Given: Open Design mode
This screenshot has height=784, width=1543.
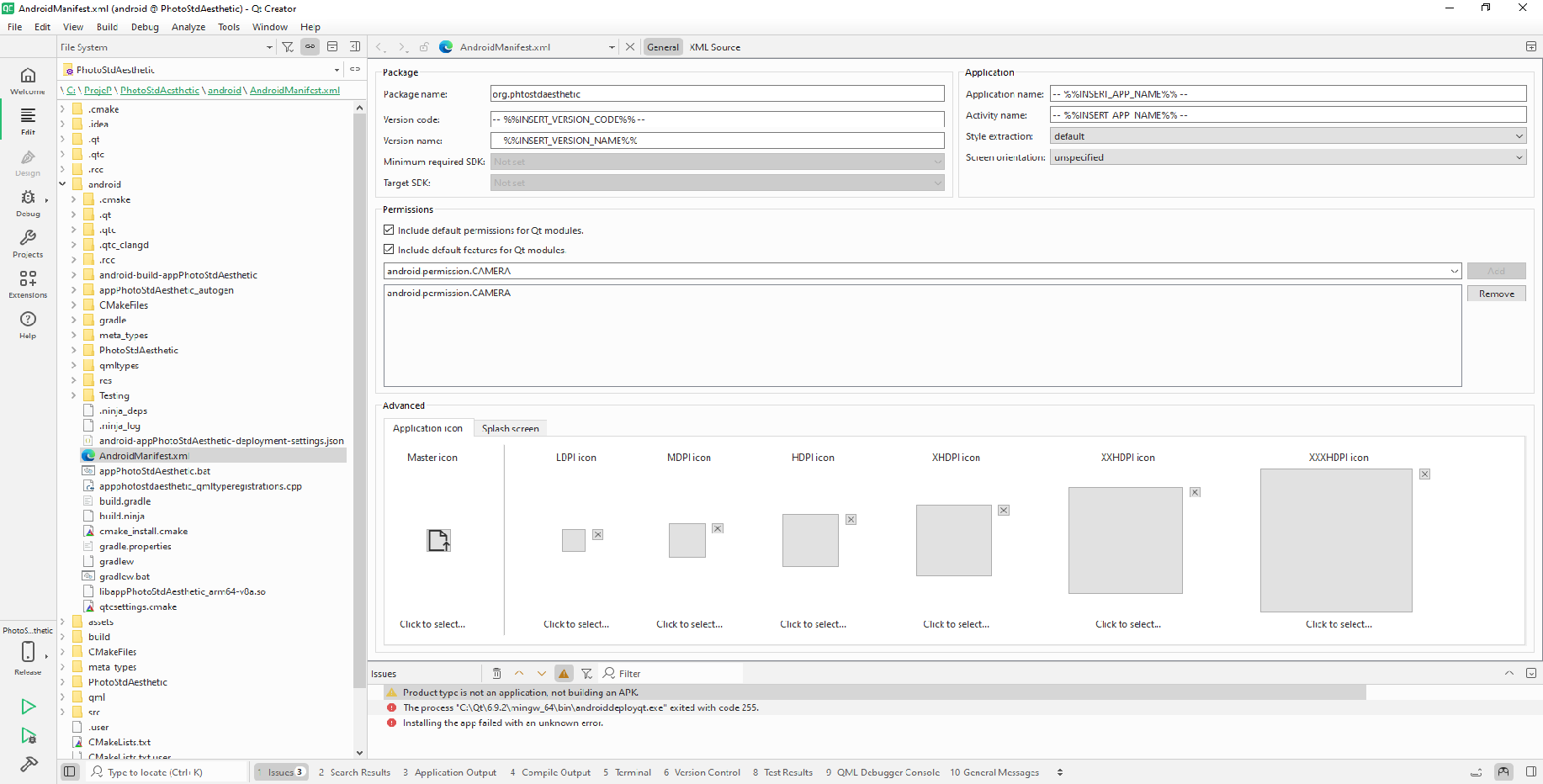Looking at the screenshot, I should (28, 162).
